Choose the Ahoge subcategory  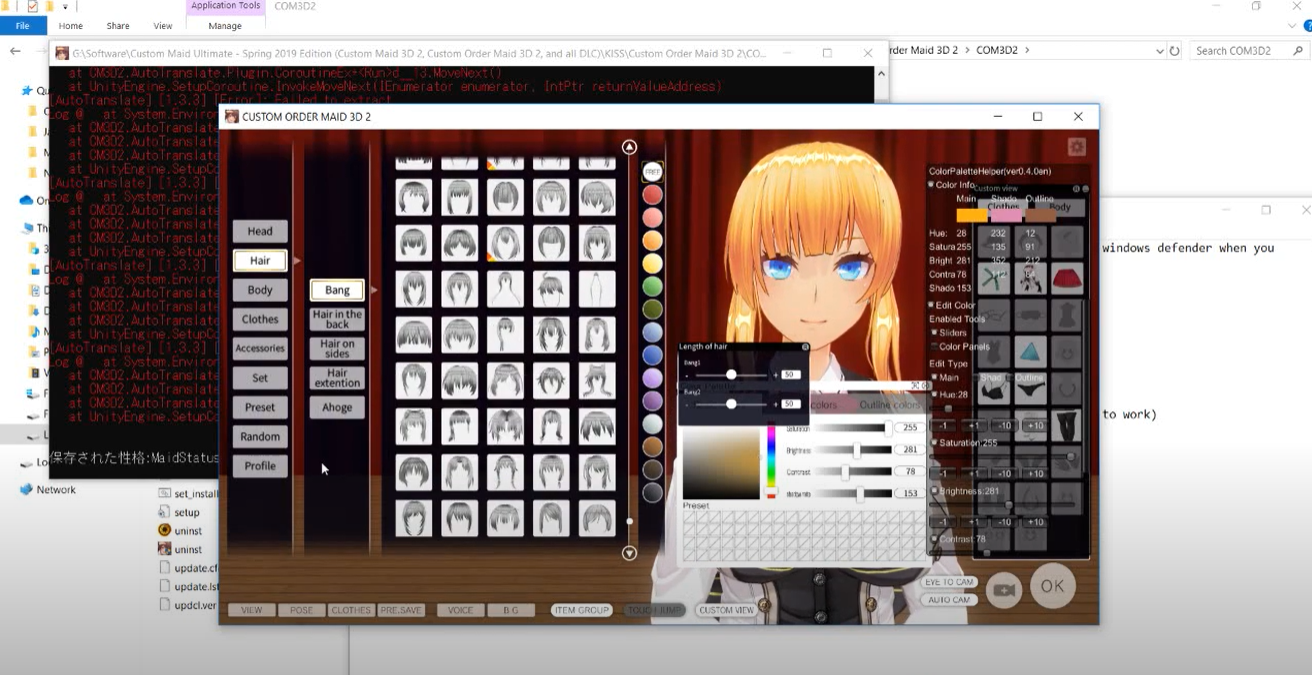(337, 407)
